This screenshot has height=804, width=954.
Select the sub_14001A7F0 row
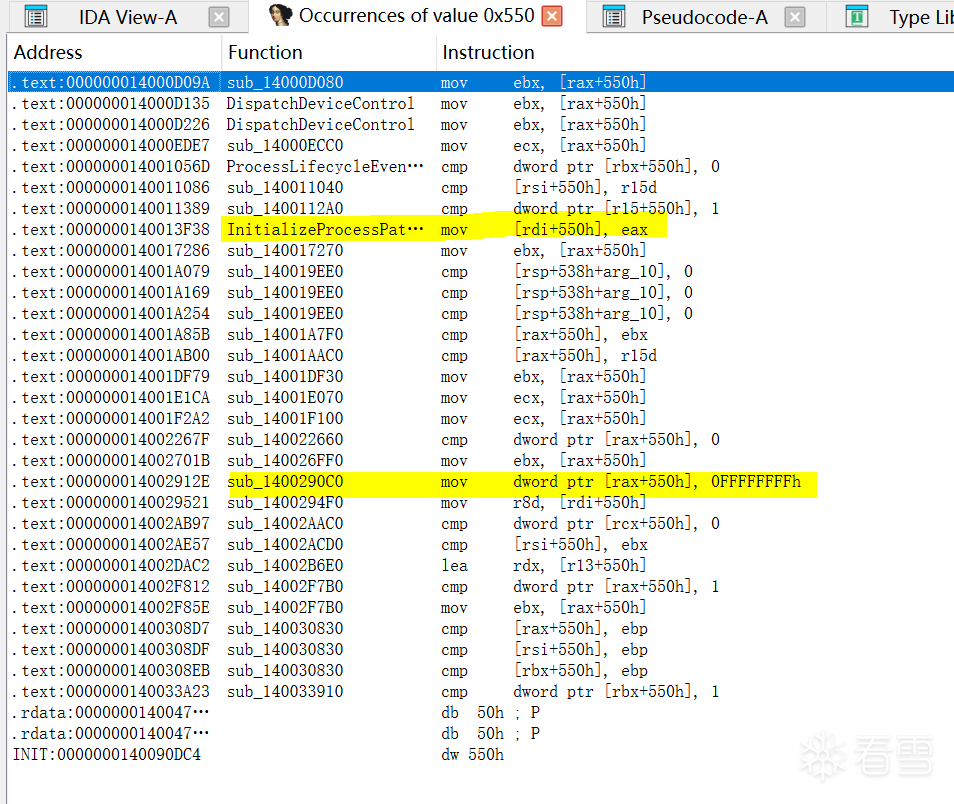pos(481,334)
